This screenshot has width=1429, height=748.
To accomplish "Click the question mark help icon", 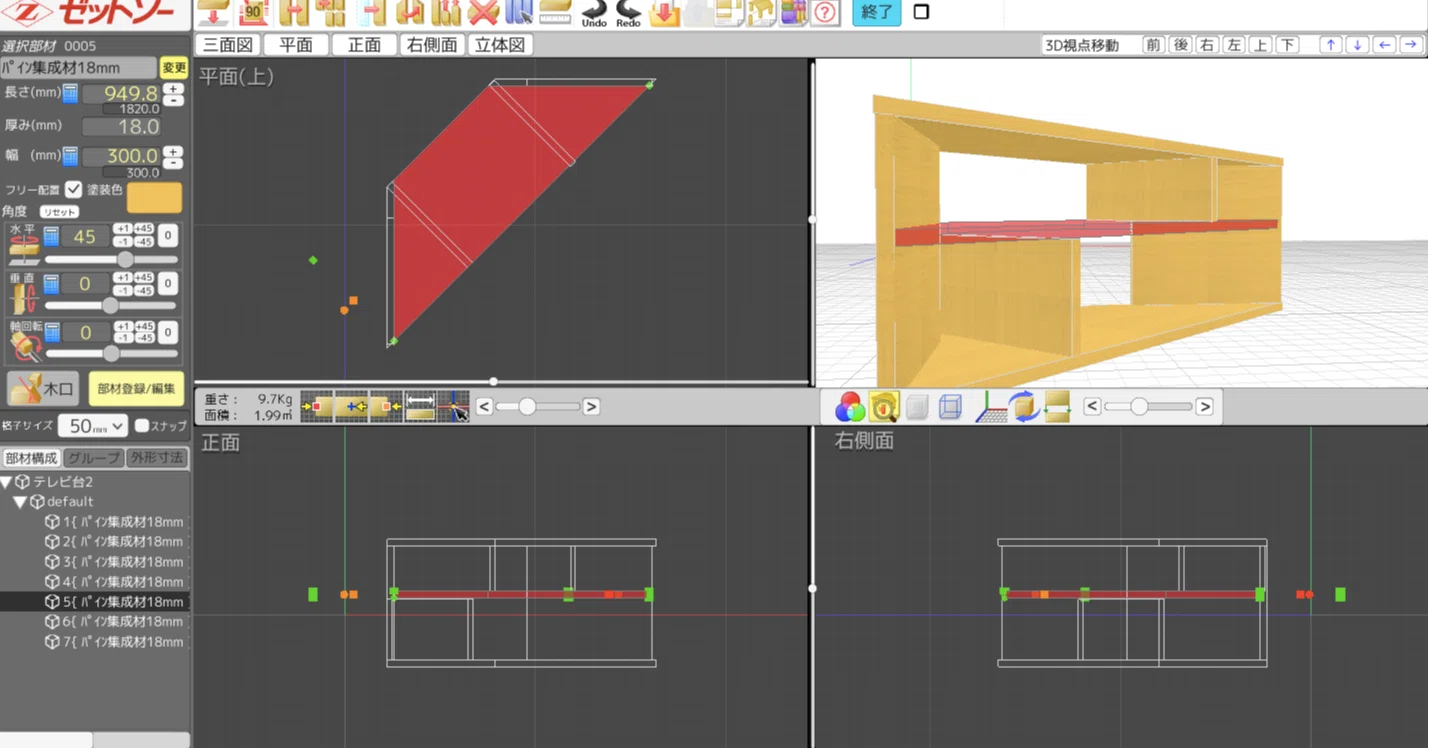I will coord(825,13).
